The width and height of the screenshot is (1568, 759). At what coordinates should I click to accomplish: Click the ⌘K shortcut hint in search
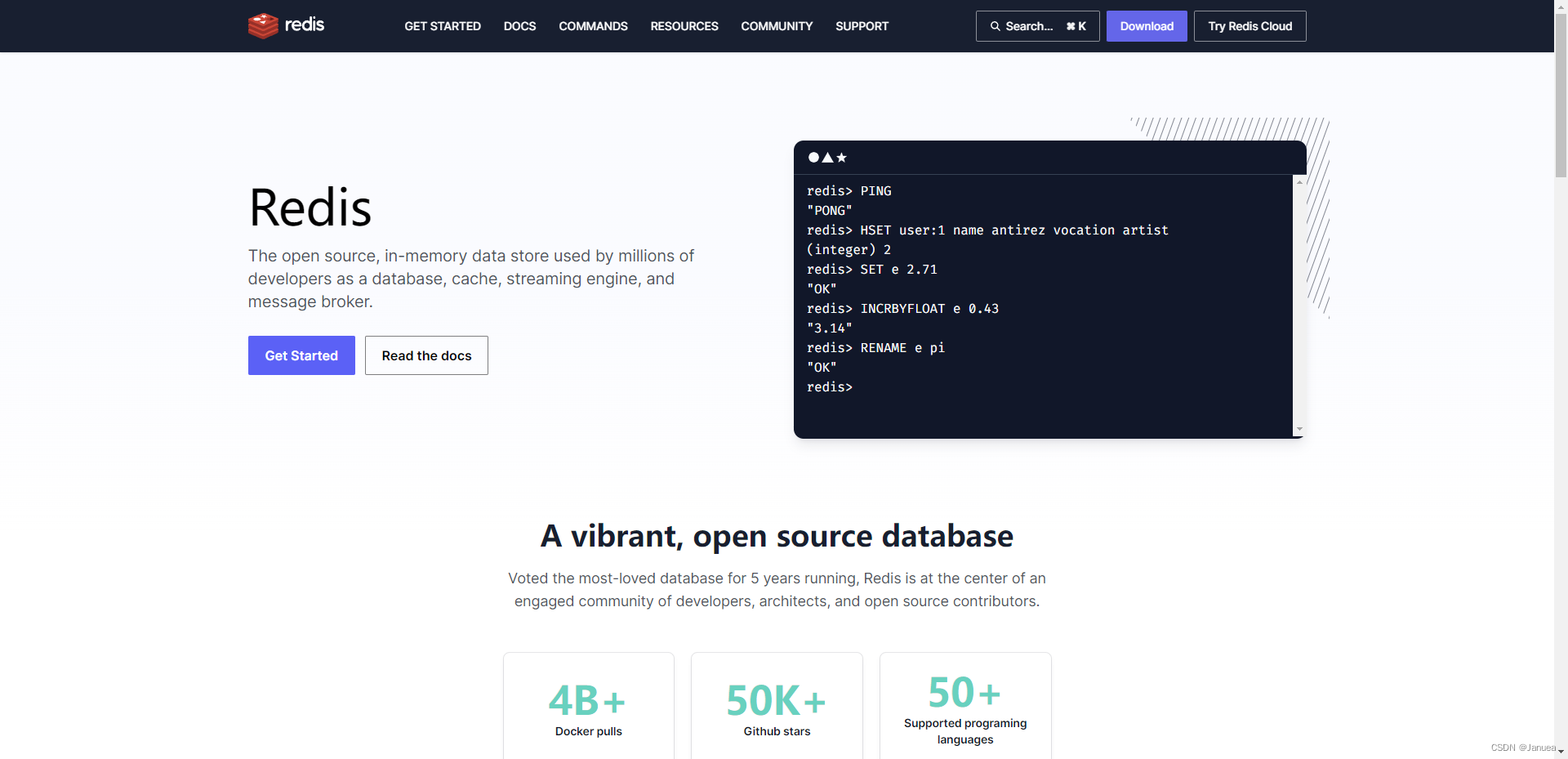pyautogui.click(x=1076, y=26)
